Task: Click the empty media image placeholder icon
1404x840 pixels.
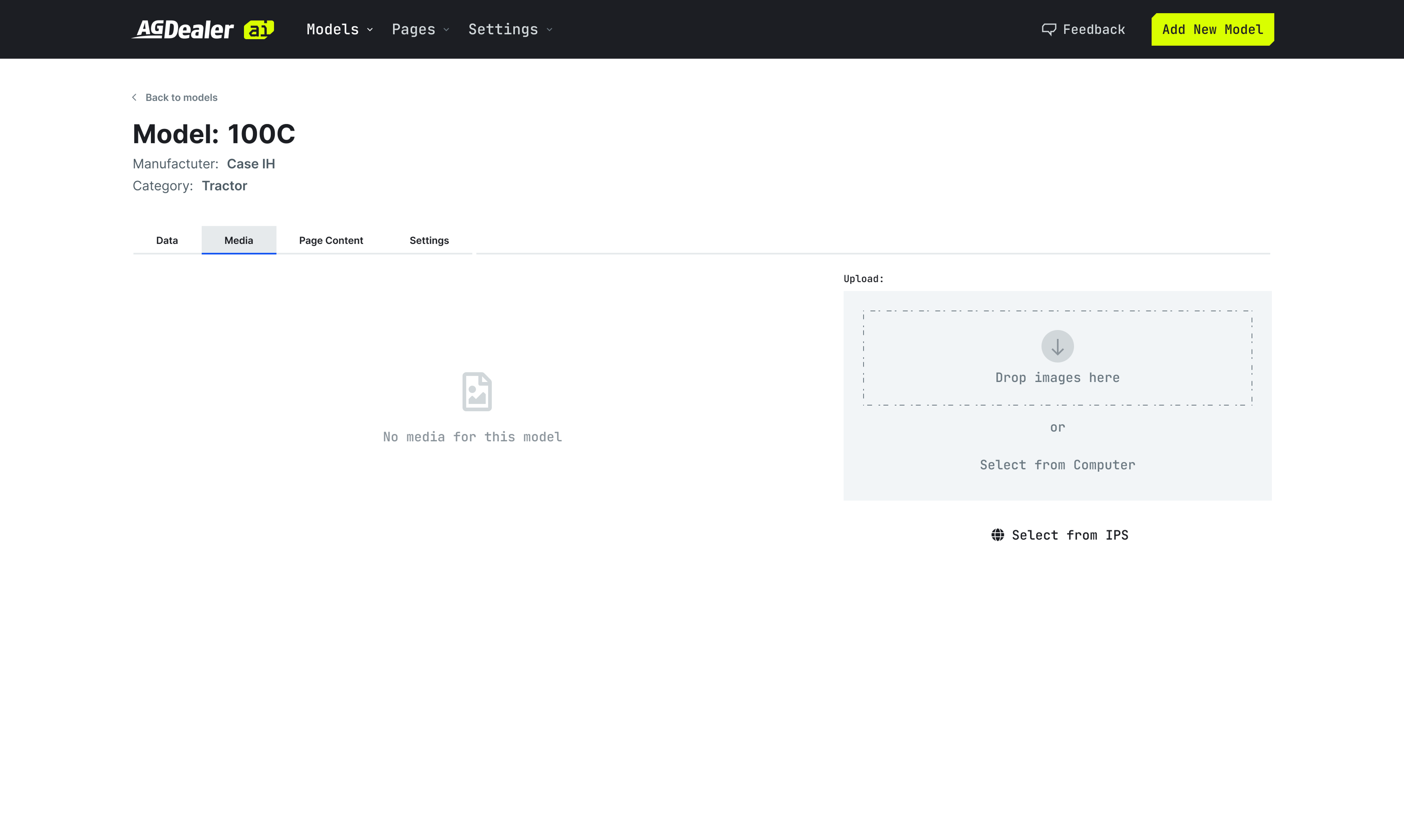Action: pyautogui.click(x=477, y=392)
